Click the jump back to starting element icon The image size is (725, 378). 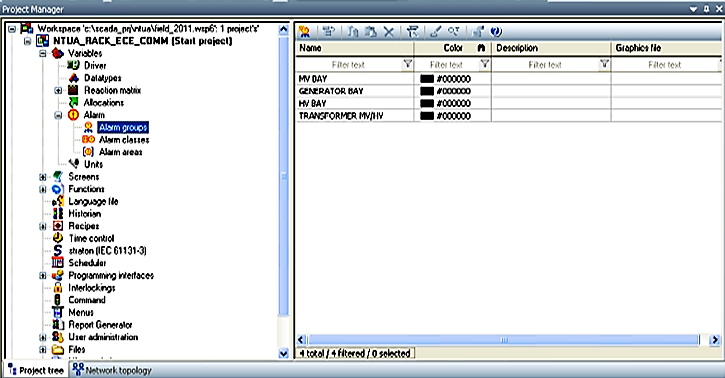(x=329, y=31)
